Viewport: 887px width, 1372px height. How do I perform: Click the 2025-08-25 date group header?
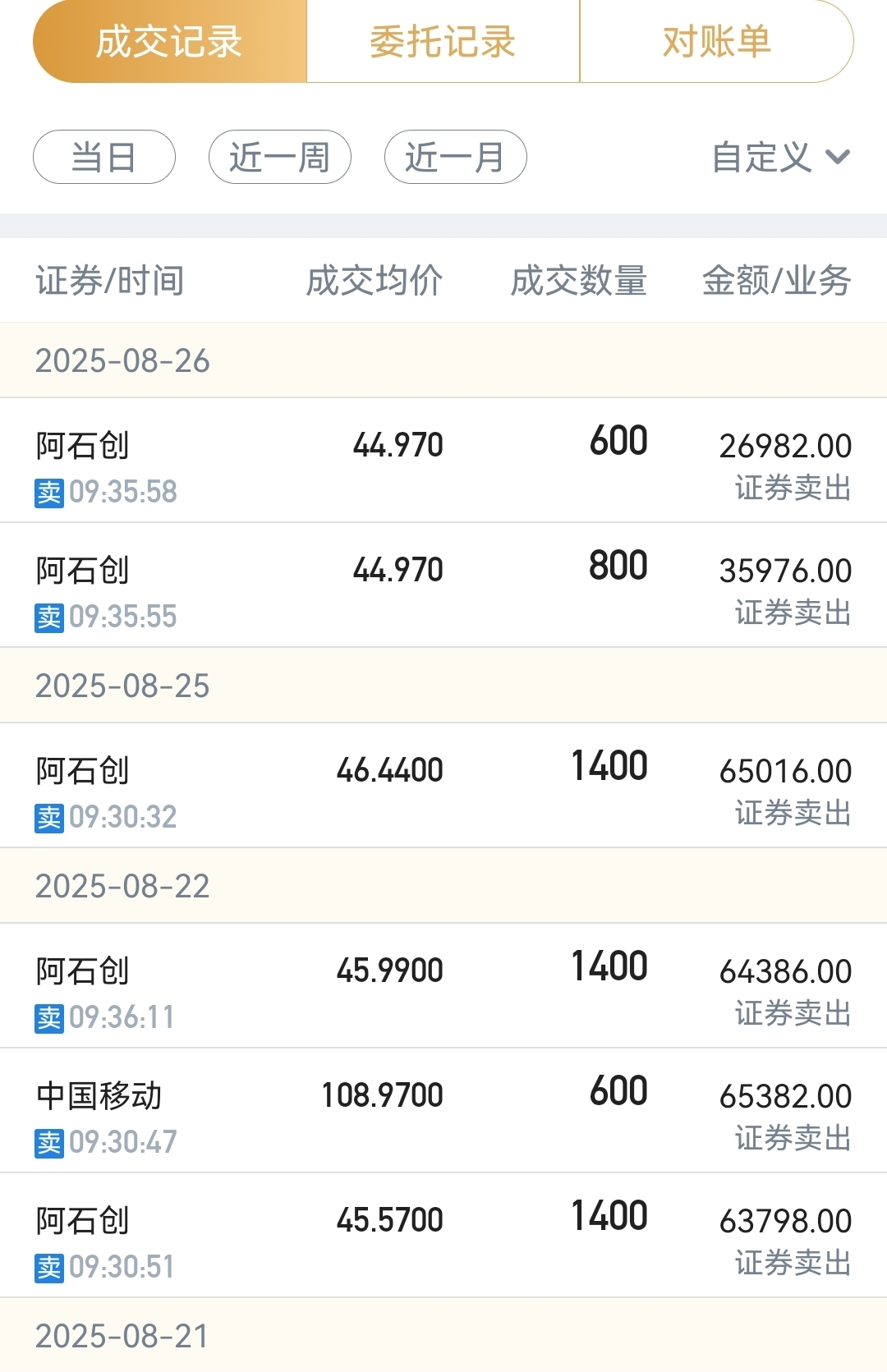[443, 686]
